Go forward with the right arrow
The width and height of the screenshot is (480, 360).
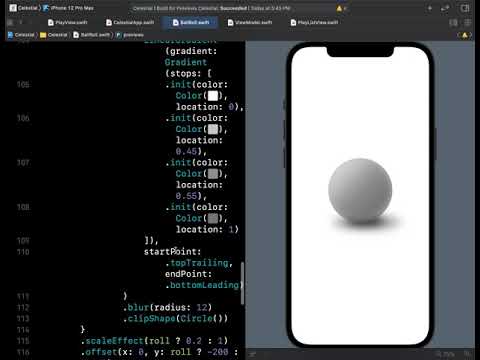pos(30,22)
